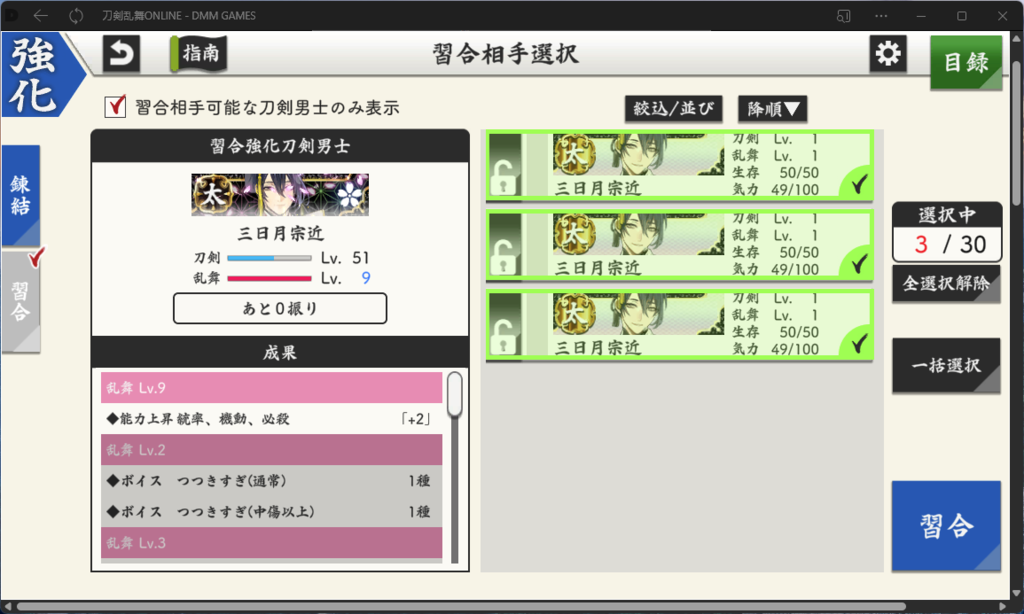Deselect the third 三日月宗近 card checkmark
This screenshot has height=614, width=1024.
(859, 343)
